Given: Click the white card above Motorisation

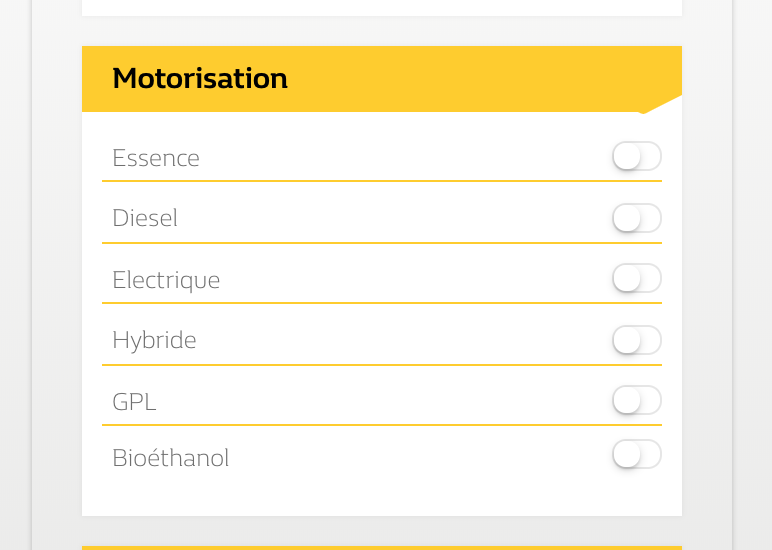Looking at the screenshot, I should pyautogui.click(x=382, y=8).
